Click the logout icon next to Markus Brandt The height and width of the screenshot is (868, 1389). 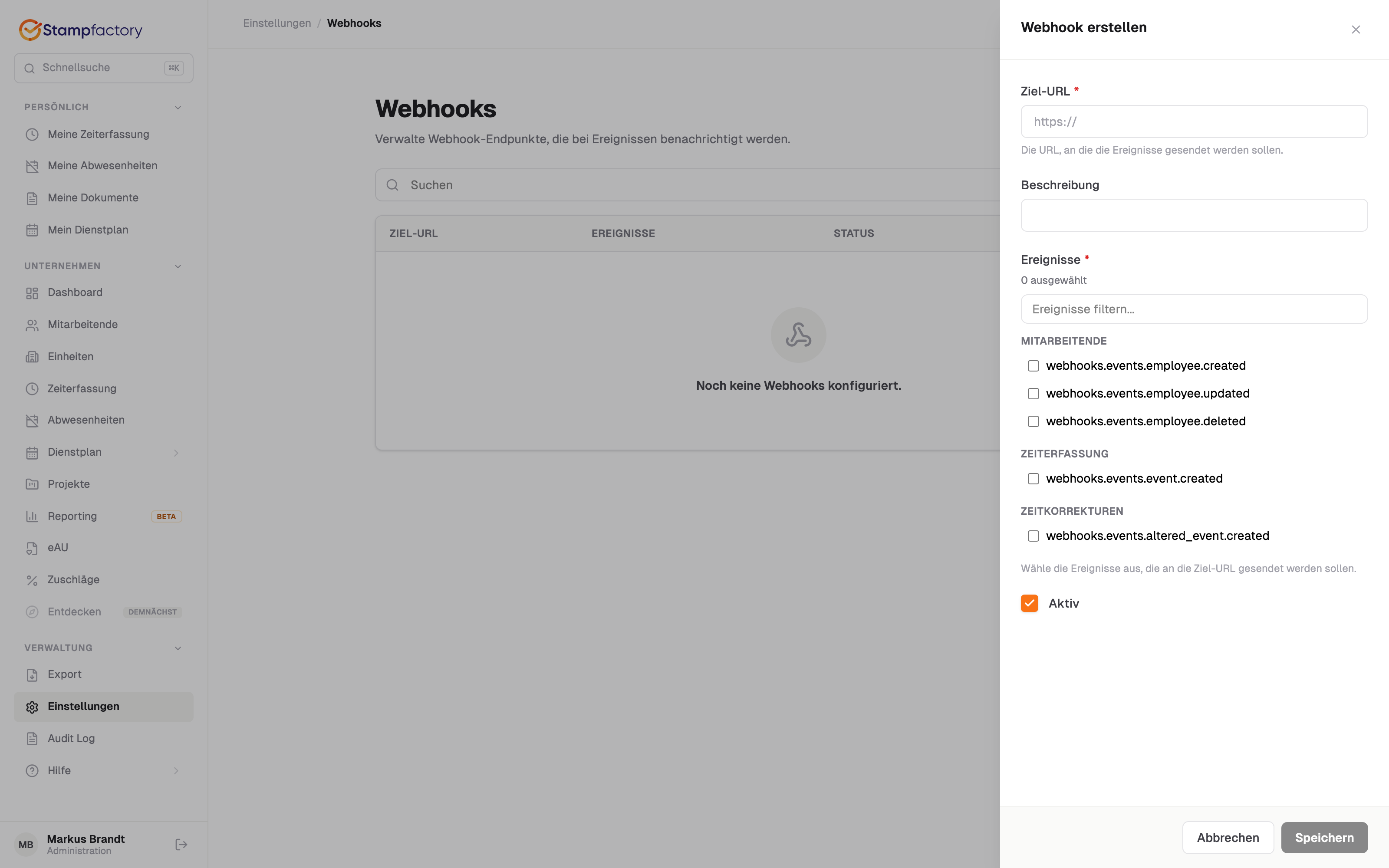181,845
